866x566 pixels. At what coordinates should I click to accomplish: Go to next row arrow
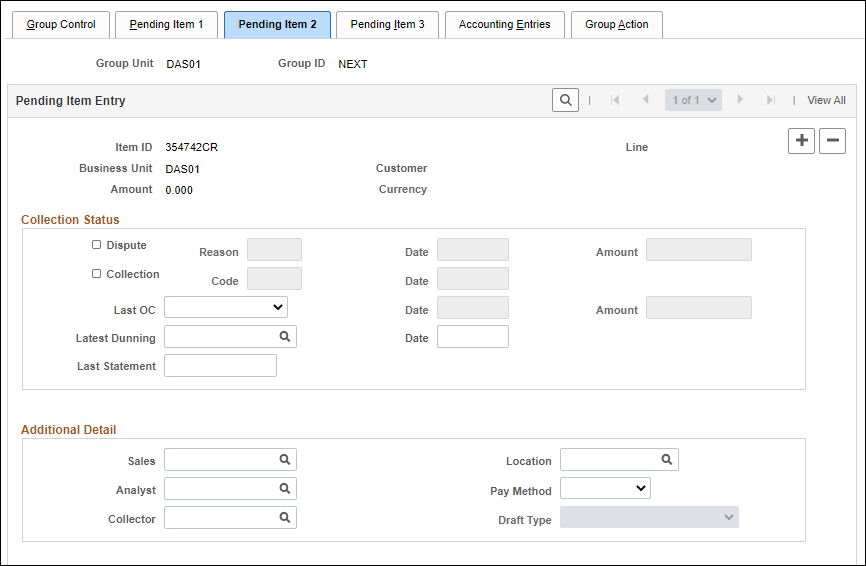(x=740, y=99)
